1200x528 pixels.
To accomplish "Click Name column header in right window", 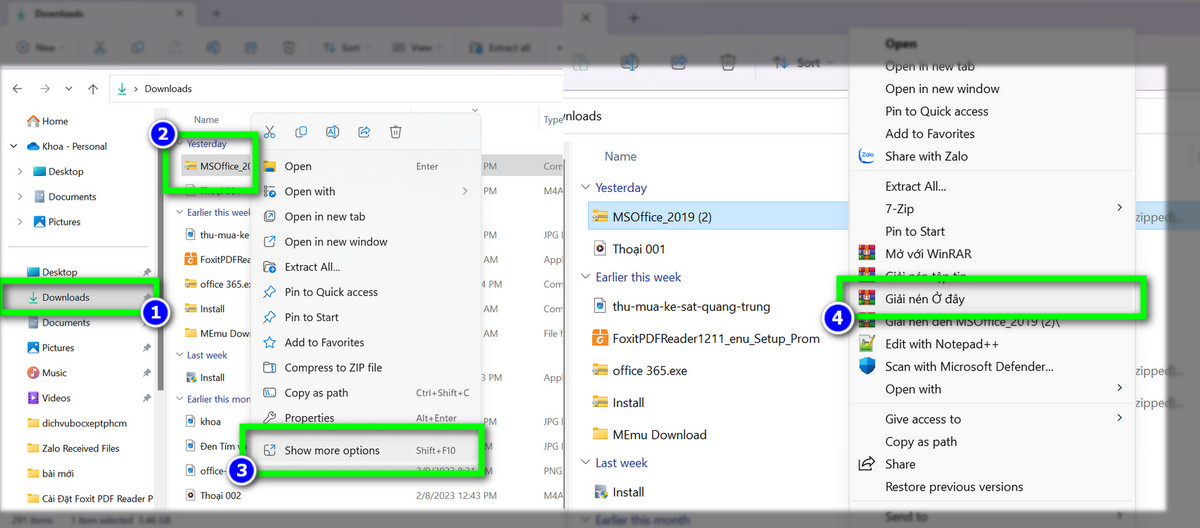I will tap(621, 157).
